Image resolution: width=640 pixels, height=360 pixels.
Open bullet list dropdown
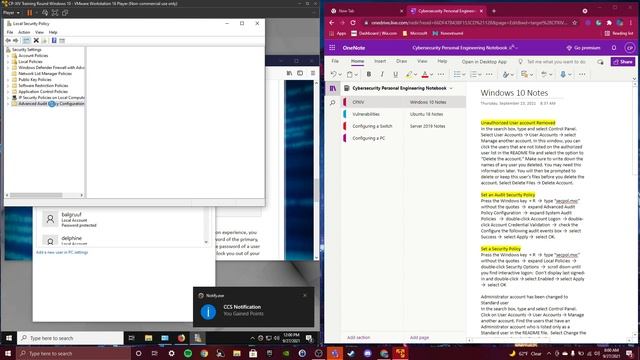pyautogui.click(x=464, y=74)
